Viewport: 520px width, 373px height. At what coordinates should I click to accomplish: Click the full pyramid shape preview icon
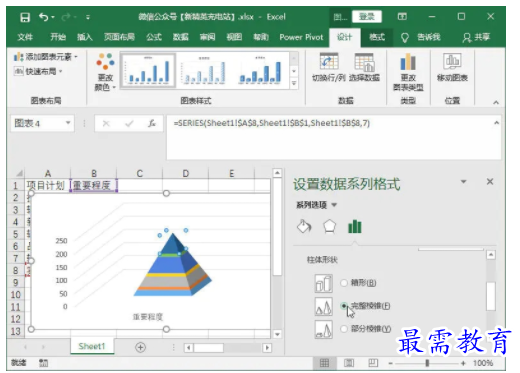(323, 306)
